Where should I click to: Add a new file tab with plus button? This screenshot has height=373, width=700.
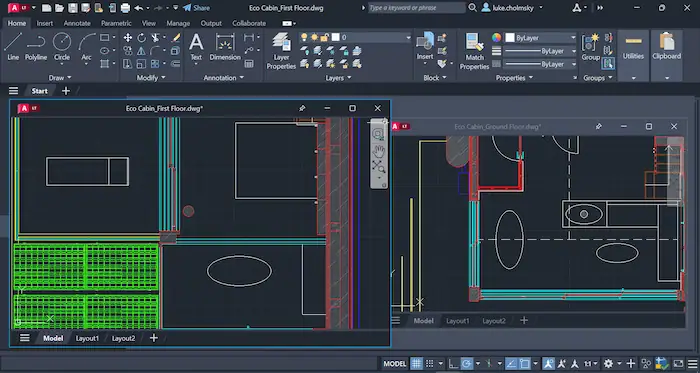[x=66, y=91]
